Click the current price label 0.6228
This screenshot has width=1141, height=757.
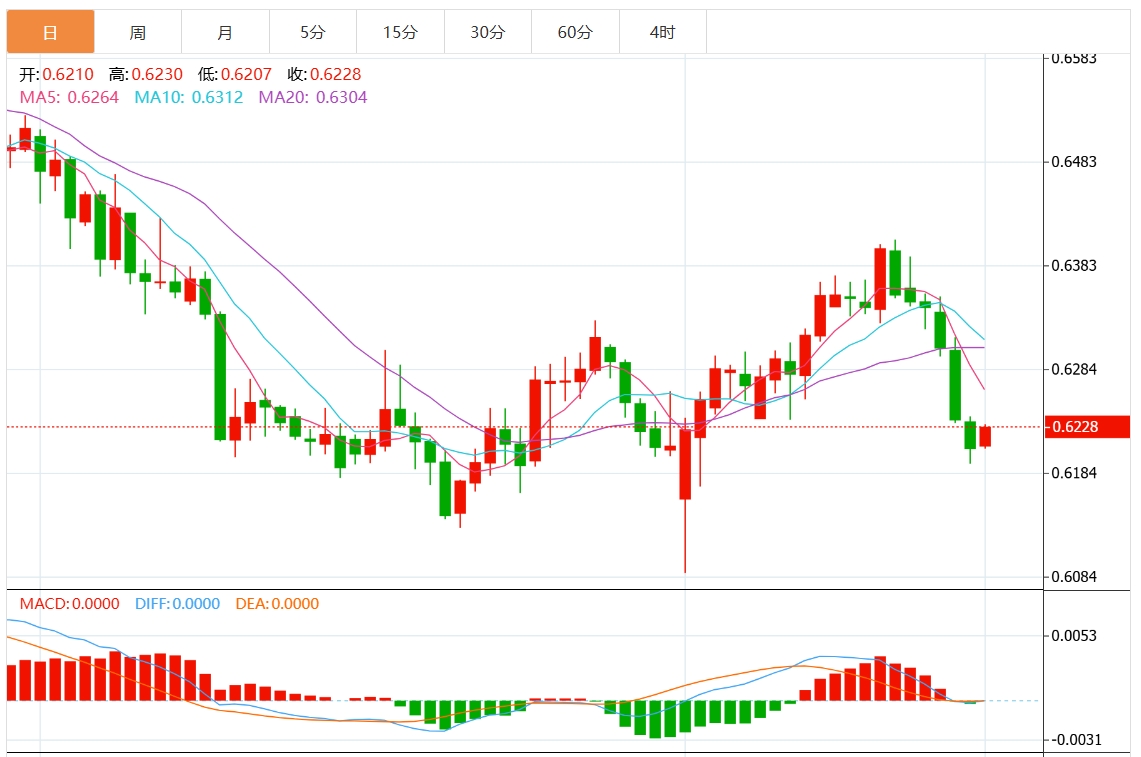click(x=1088, y=427)
